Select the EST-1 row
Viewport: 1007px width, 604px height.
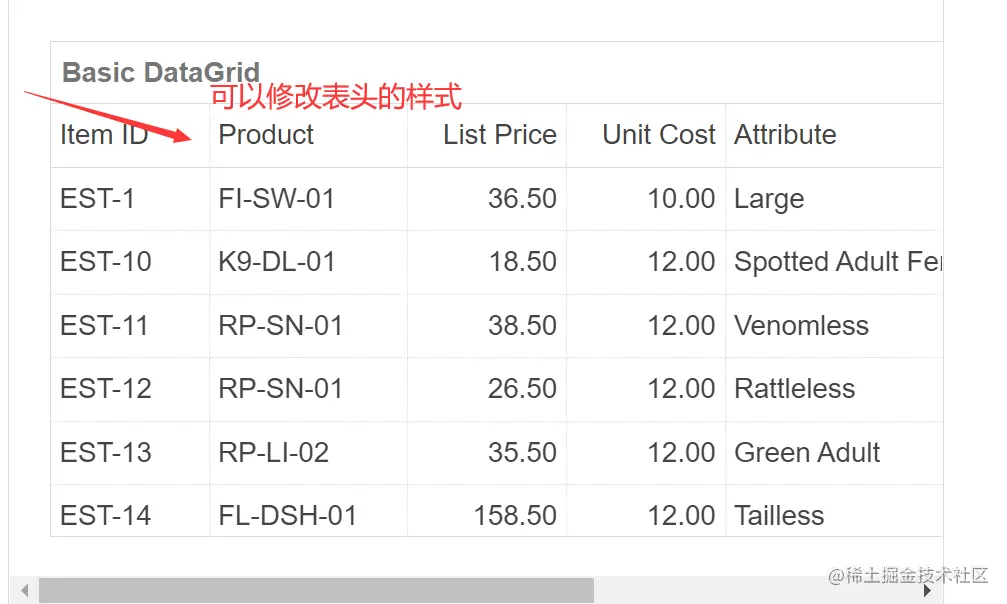[x=98, y=199]
